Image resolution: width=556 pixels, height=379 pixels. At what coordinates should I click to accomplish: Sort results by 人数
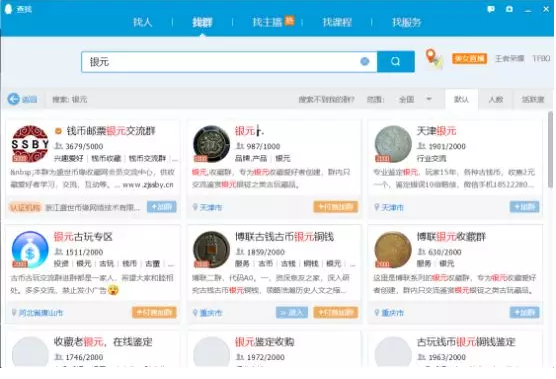[x=496, y=99]
